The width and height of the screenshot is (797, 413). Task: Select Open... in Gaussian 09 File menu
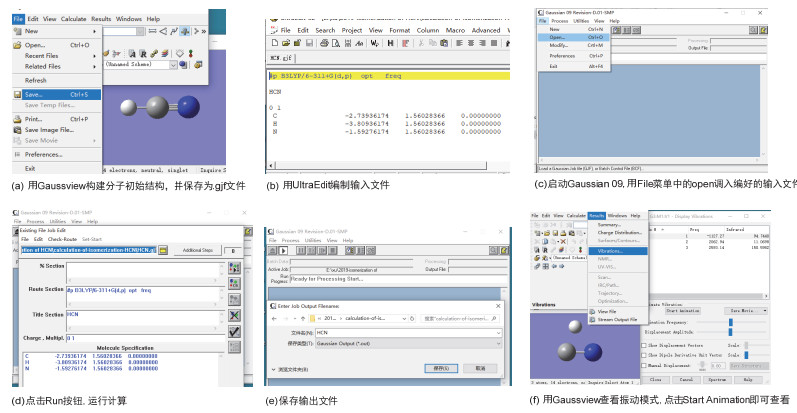574,38
